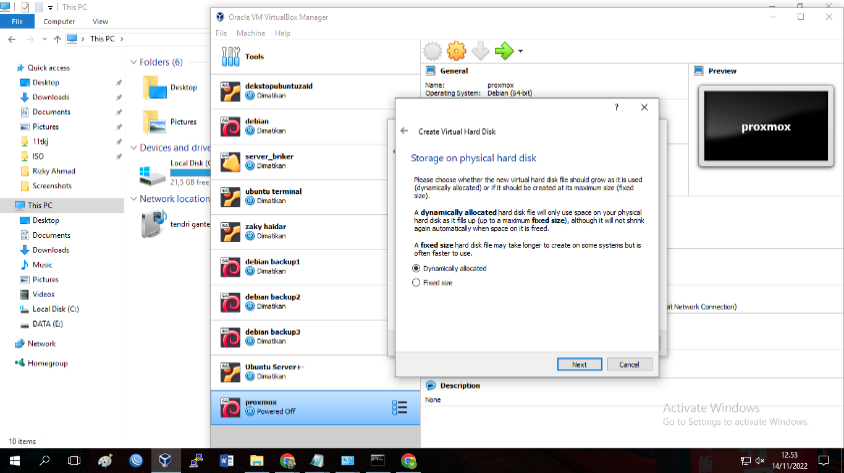Select the dekstopubuntuzaid virtual machine
The height and width of the screenshot is (473, 844).
coord(315,91)
